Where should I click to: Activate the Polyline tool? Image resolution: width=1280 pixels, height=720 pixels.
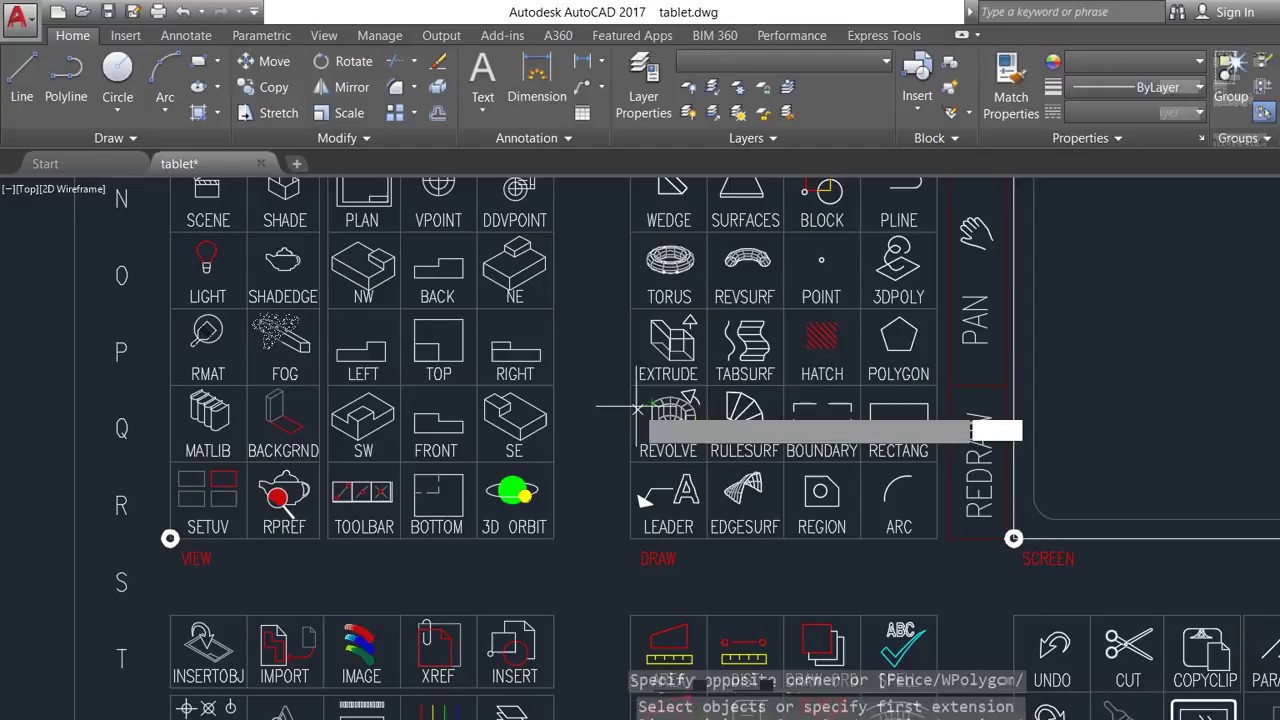coord(66,78)
